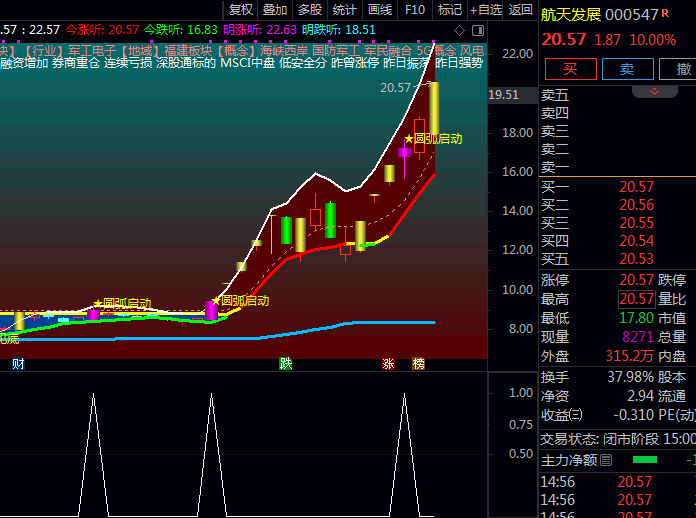Select 买三 price 20.55
Image resolution: width=696 pixels, height=518 pixels.
637,223
